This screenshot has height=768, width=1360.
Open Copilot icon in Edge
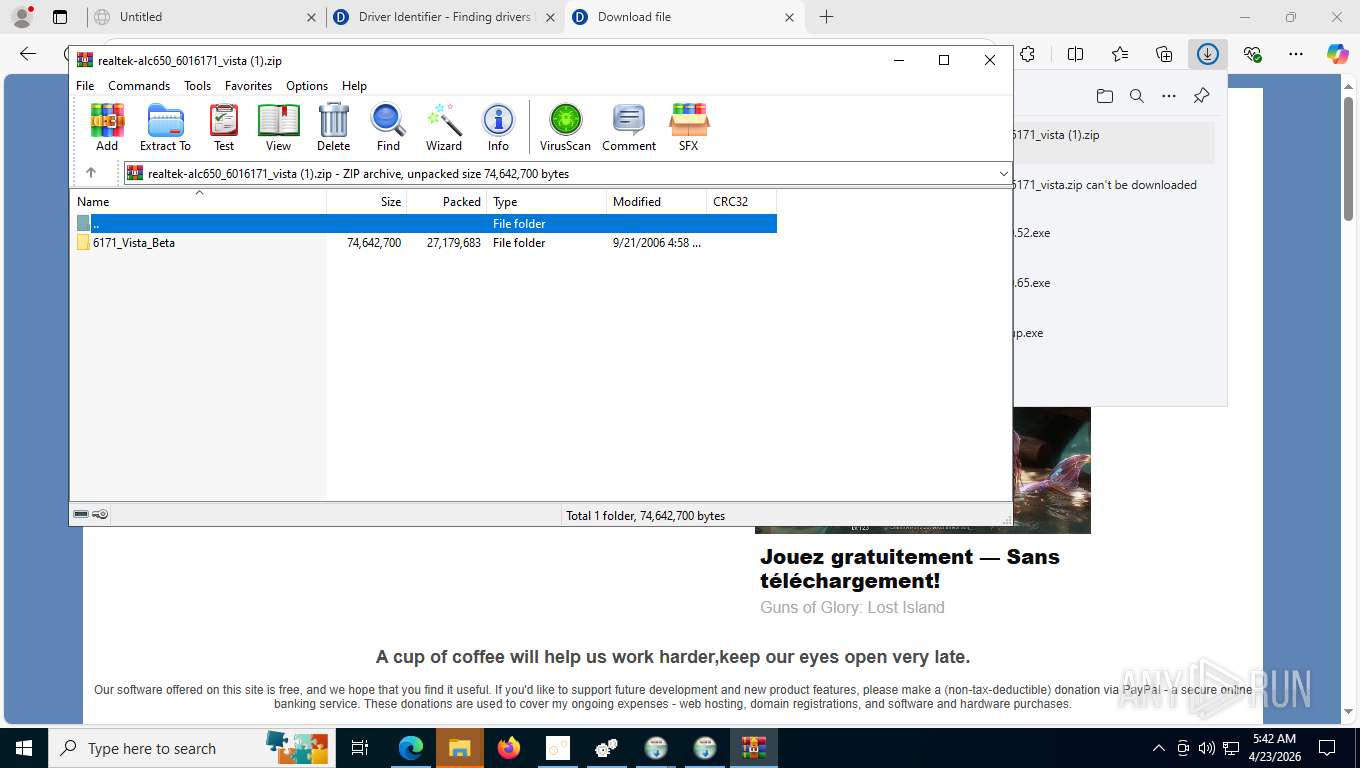coord(1338,54)
